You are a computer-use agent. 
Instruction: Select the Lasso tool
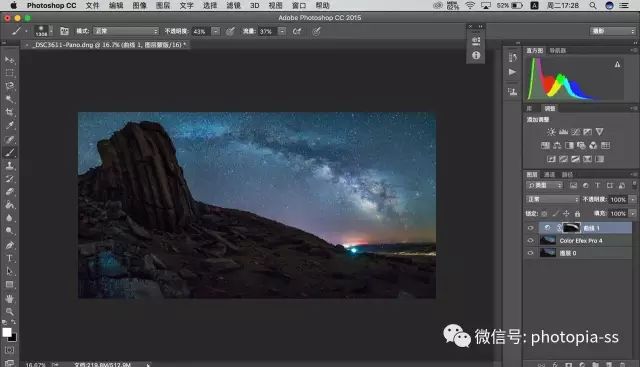(x=9, y=85)
